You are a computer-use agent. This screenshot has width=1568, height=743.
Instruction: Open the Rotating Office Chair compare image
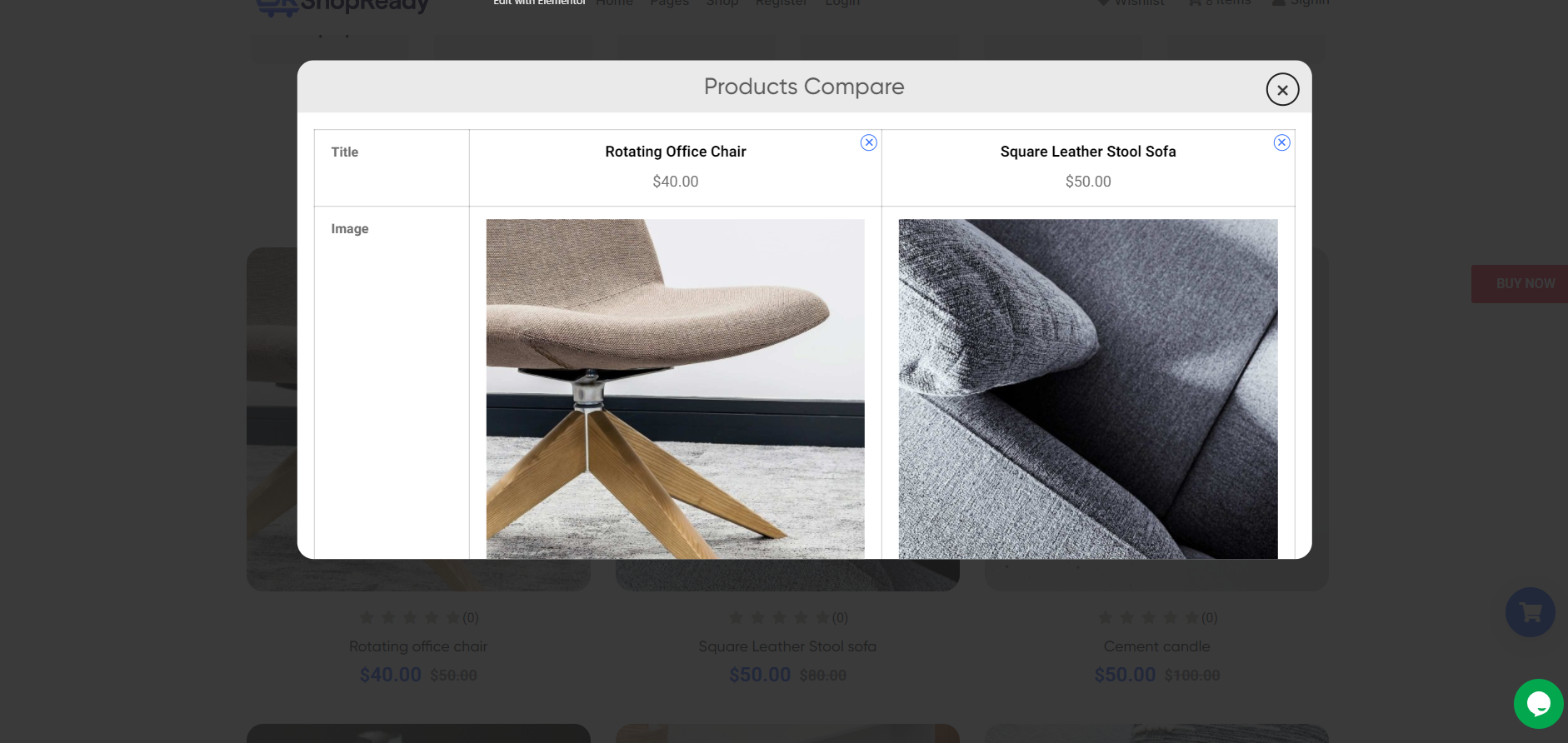pyautogui.click(x=675, y=388)
